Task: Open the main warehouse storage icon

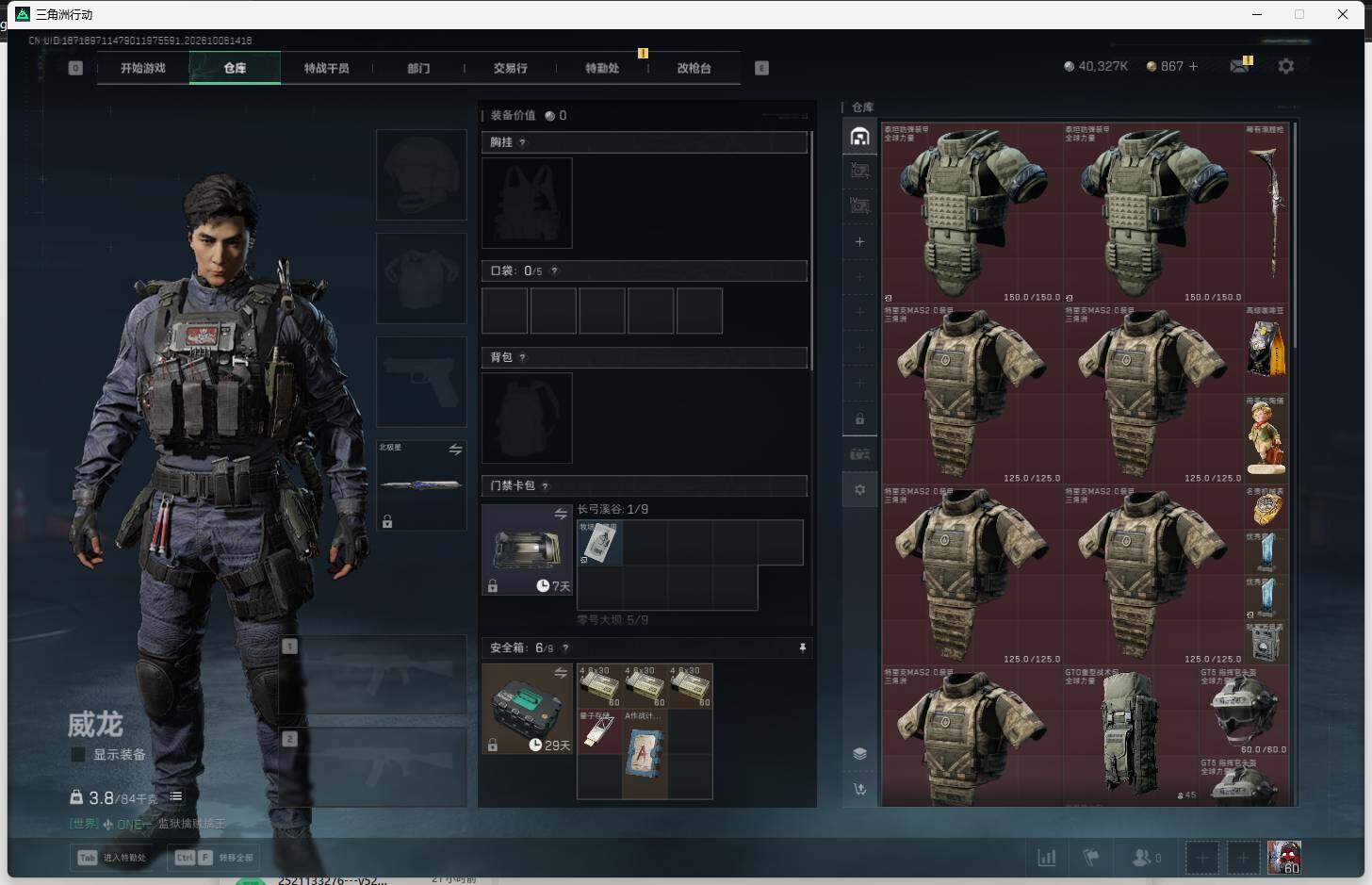Action: 859,137
